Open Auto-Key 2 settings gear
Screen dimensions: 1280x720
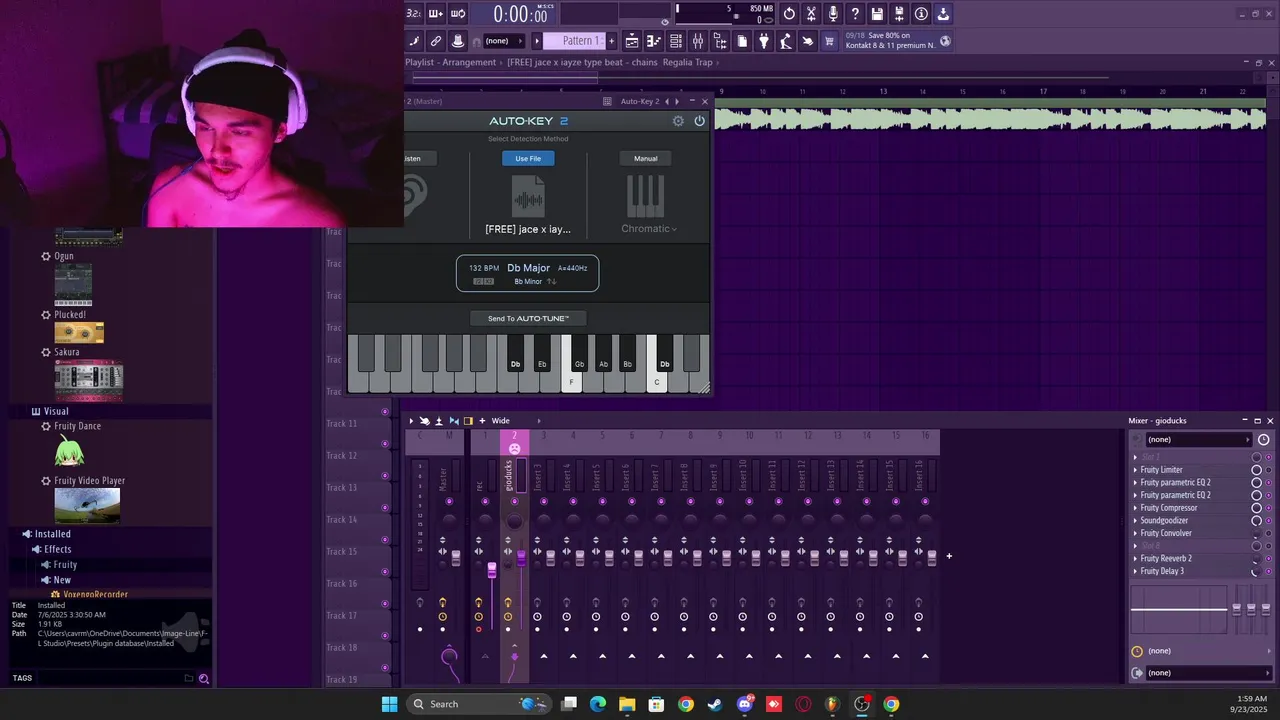click(678, 121)
